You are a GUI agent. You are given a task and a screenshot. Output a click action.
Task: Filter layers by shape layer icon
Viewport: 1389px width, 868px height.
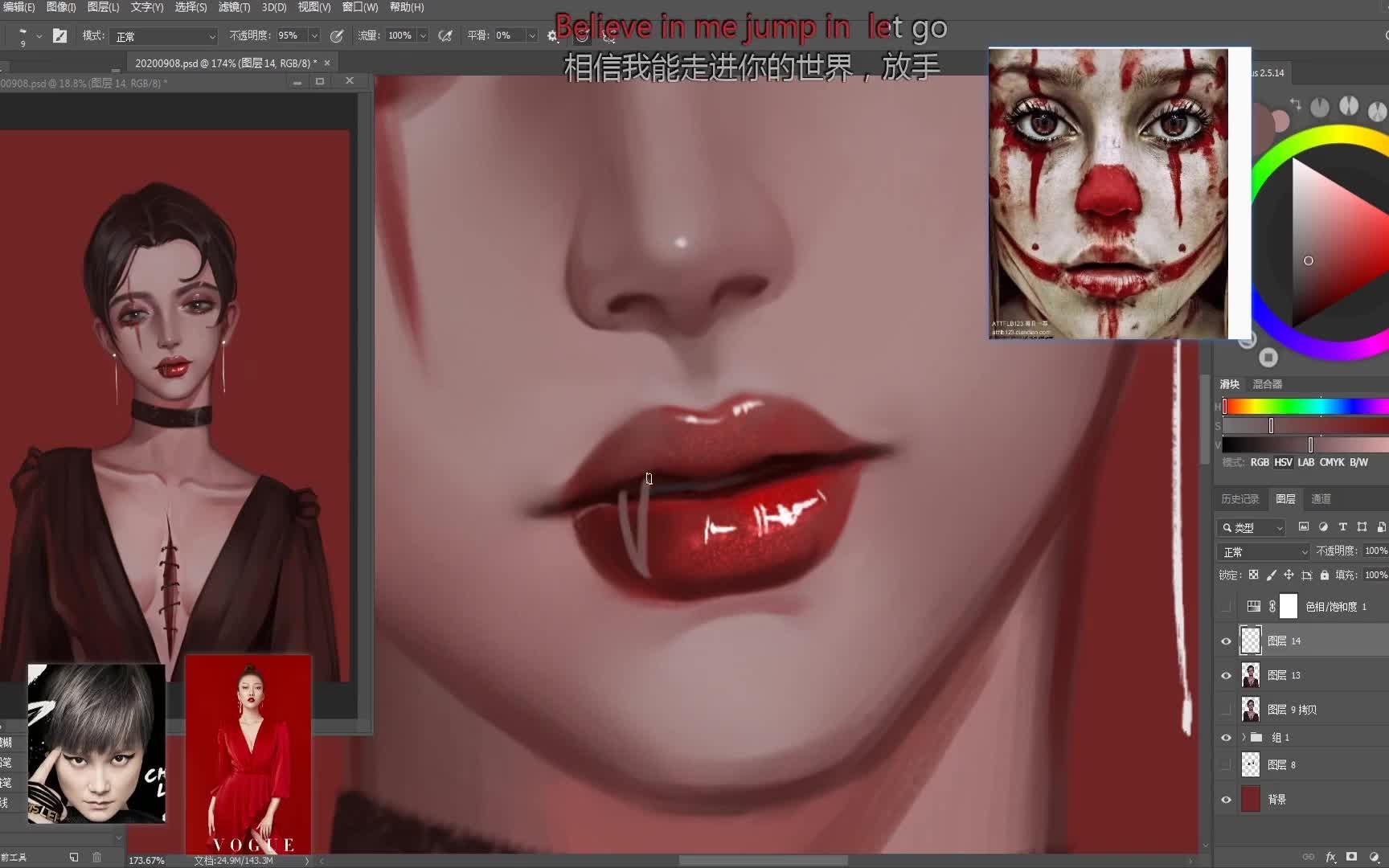(1362, 527)
